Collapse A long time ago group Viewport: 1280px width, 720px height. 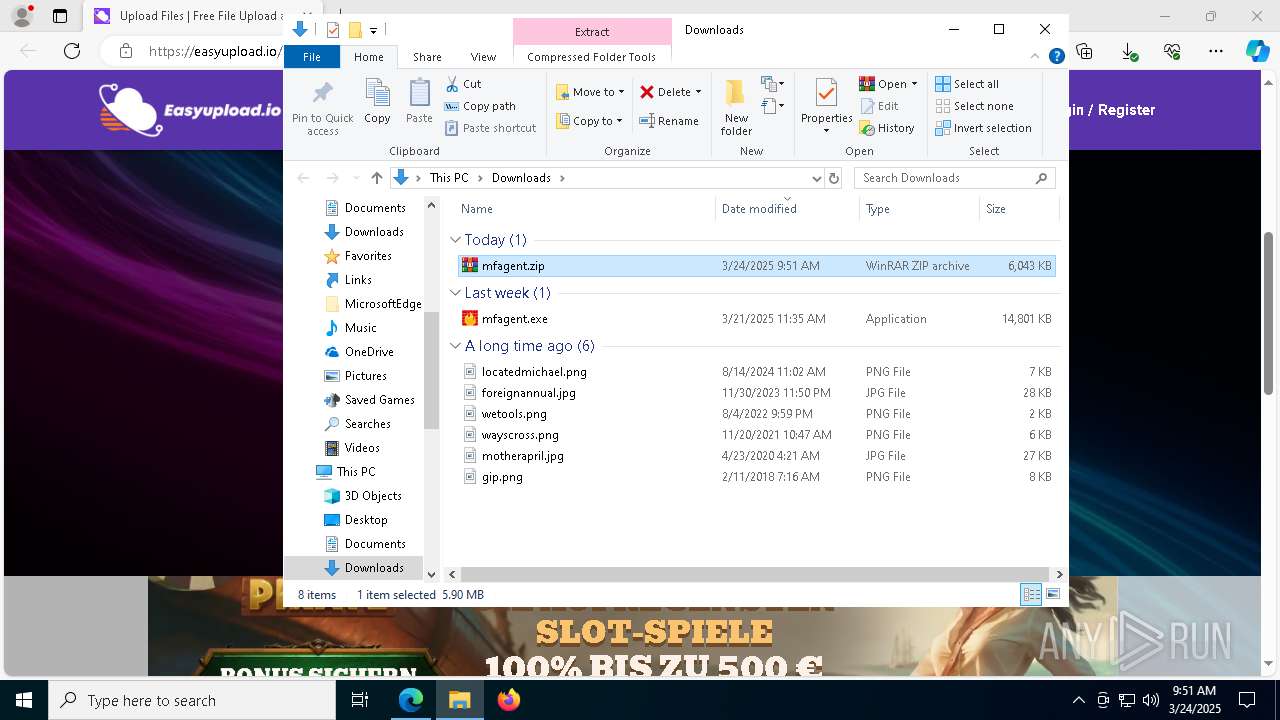[456, 346]
